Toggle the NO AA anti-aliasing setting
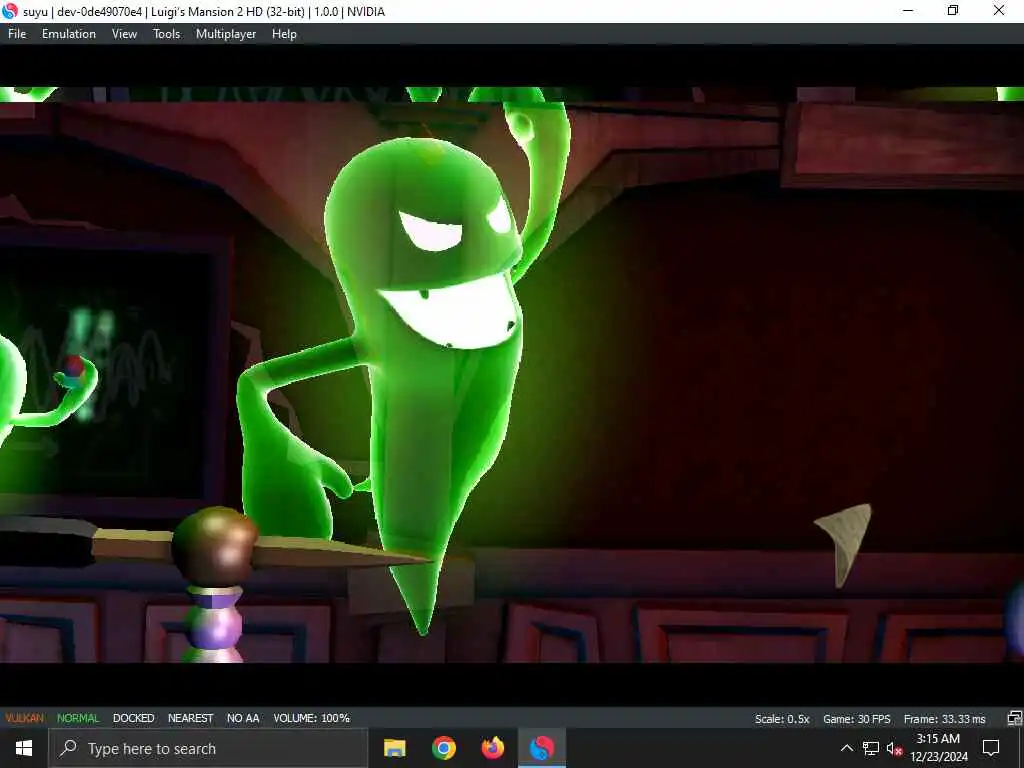This screenshot has height=768, width=1024. pos(243,718)
